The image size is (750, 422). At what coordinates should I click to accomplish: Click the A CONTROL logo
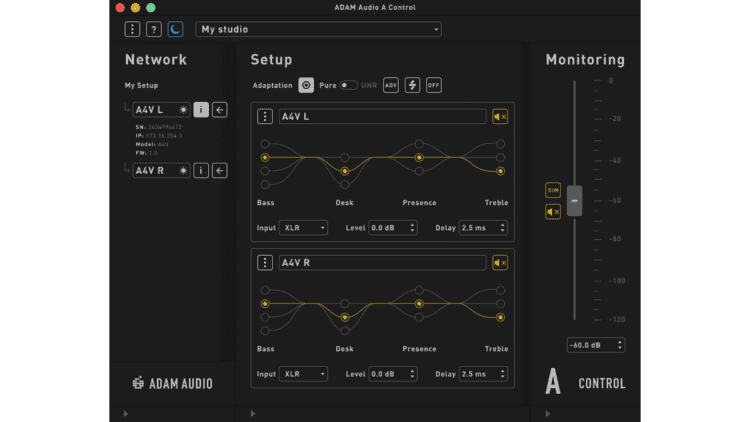coord(585,382)
